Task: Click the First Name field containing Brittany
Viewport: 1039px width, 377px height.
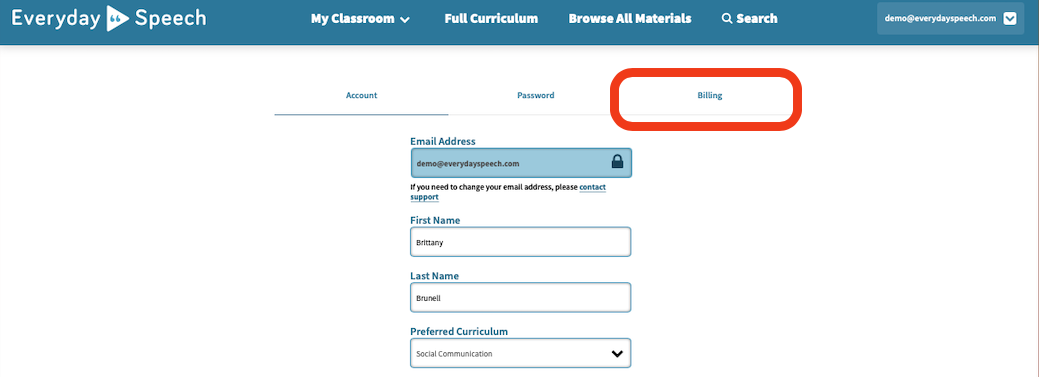Action: click(521, 242)
